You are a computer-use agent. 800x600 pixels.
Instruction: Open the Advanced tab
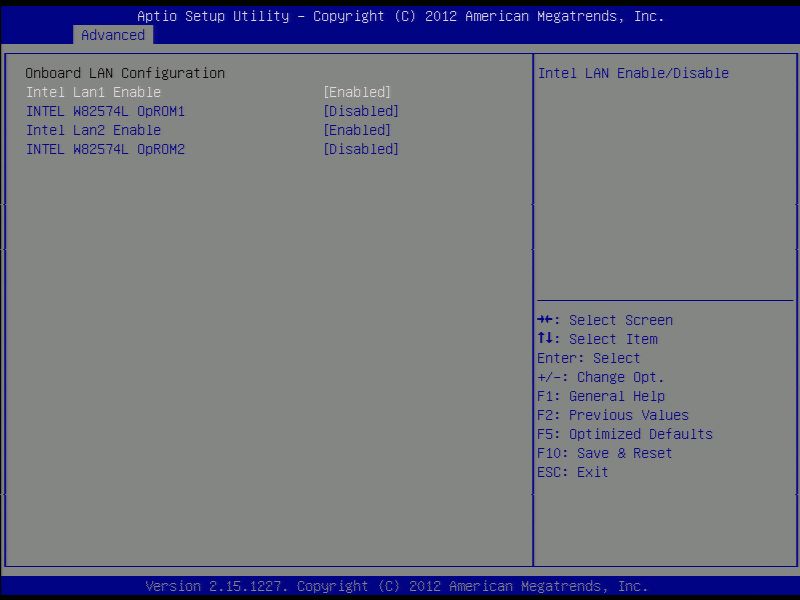coord(113,35)
